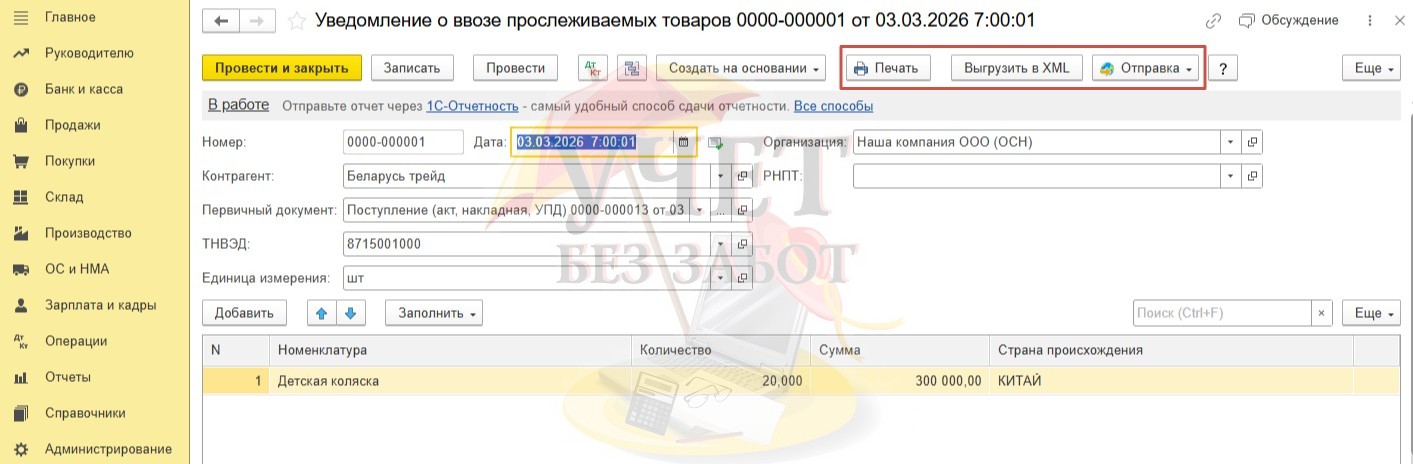Expand Создать на основании dropdown
This screenshot has height=464, width=1413.
click(740, 68)
